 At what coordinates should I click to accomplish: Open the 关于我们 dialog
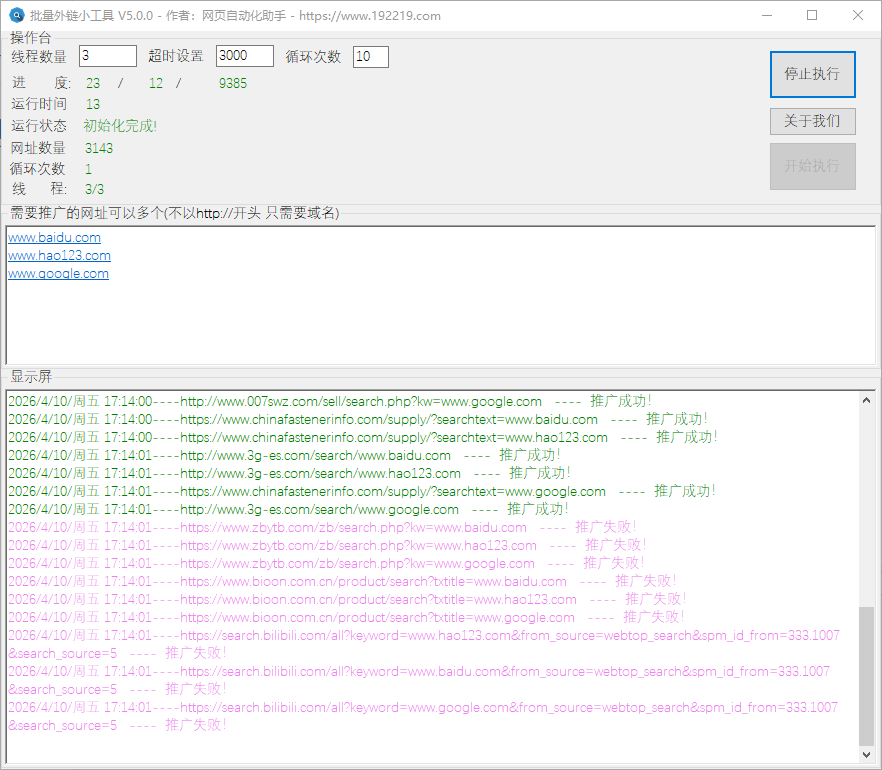coord(812,121)
